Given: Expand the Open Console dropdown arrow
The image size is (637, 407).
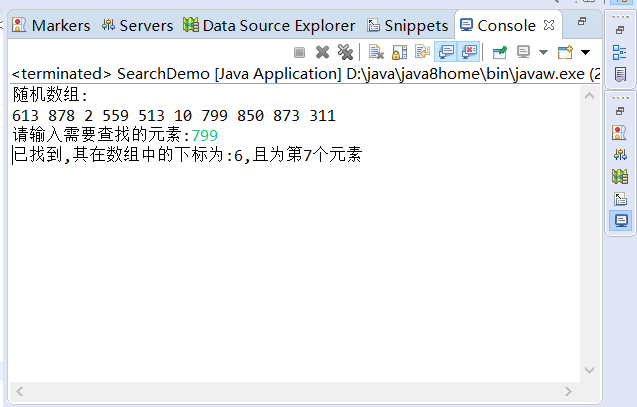Looking at the screenshot, I should pos(585,52).
